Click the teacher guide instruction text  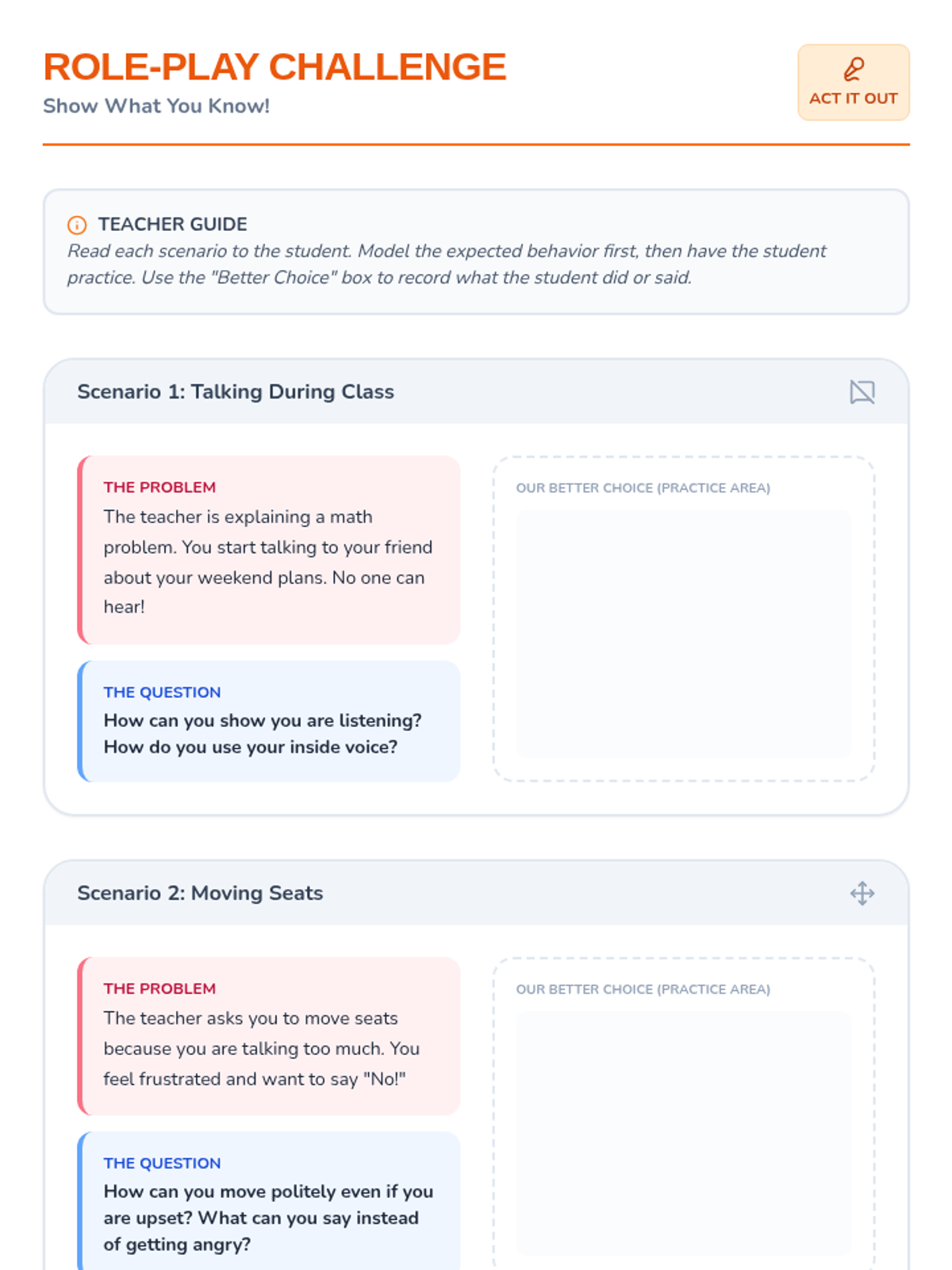pos(447,264)
